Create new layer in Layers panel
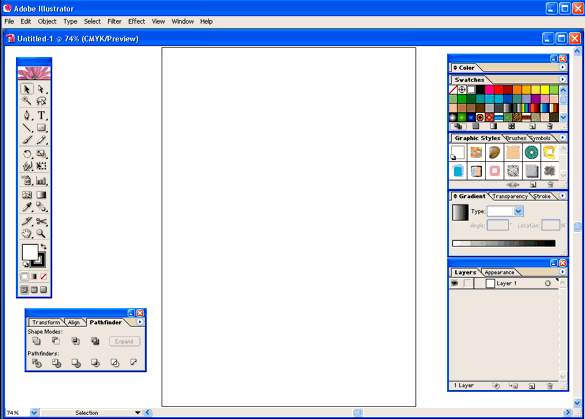This screenshot has width=585, height=419. (532, 386)
